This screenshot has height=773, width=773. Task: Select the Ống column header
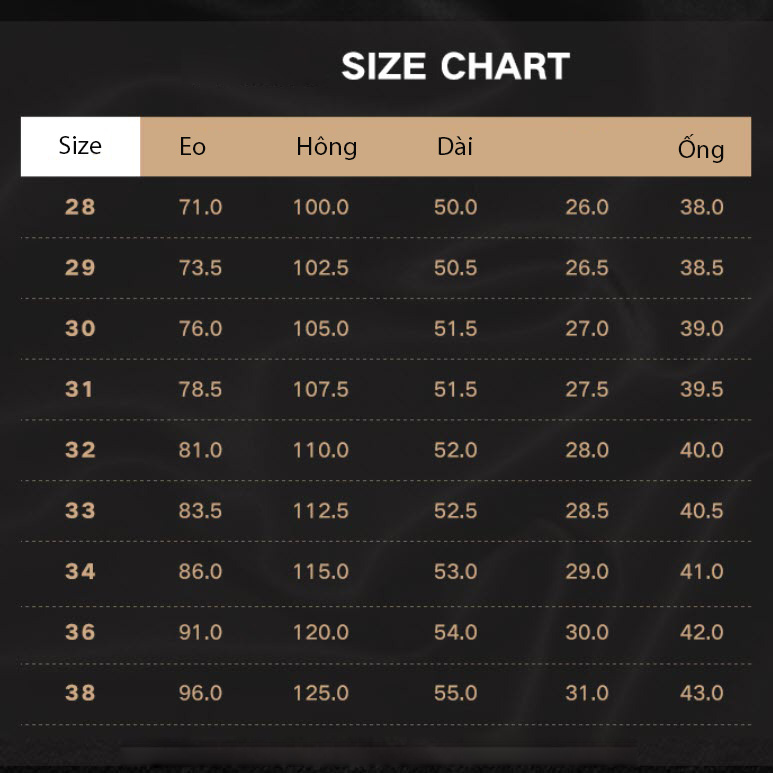point(701,147)
